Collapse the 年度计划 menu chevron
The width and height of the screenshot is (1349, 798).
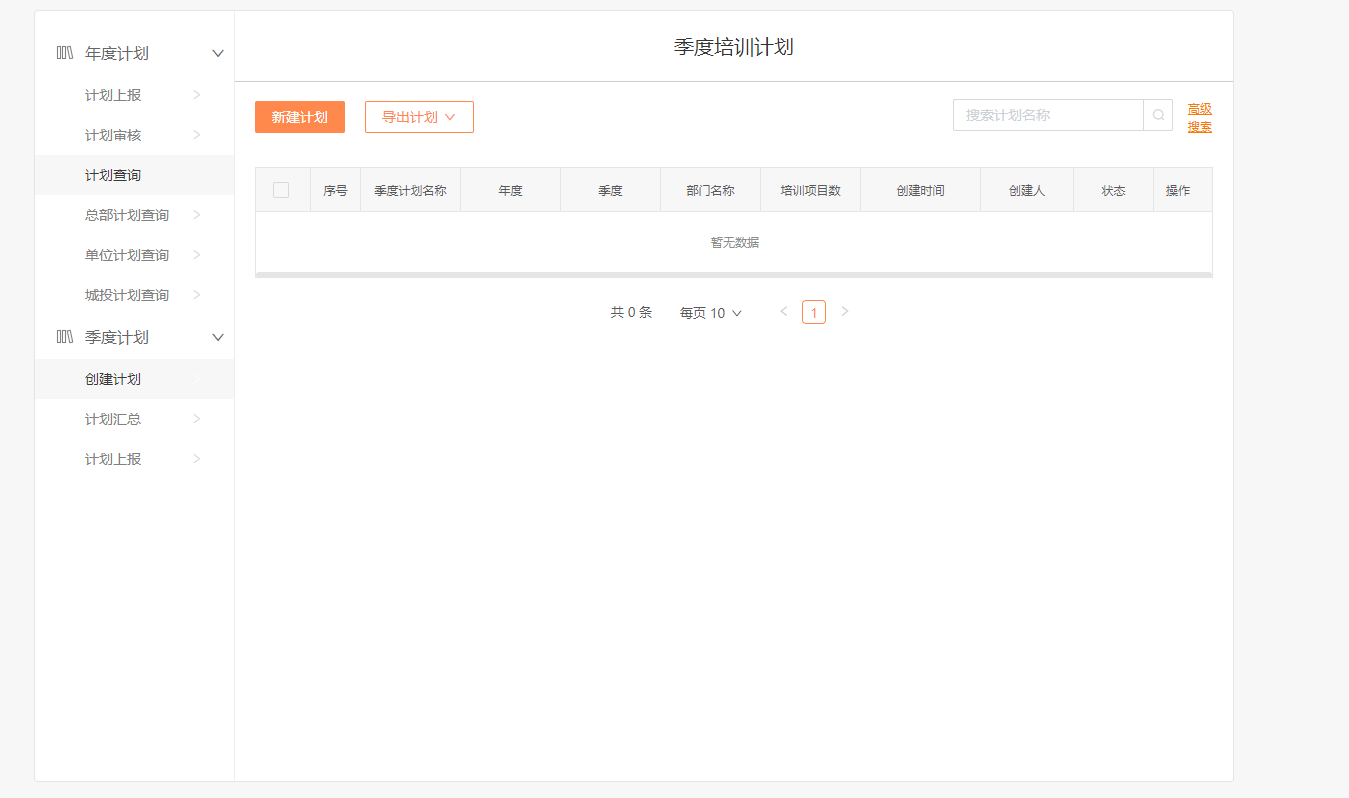click(218, 53)
